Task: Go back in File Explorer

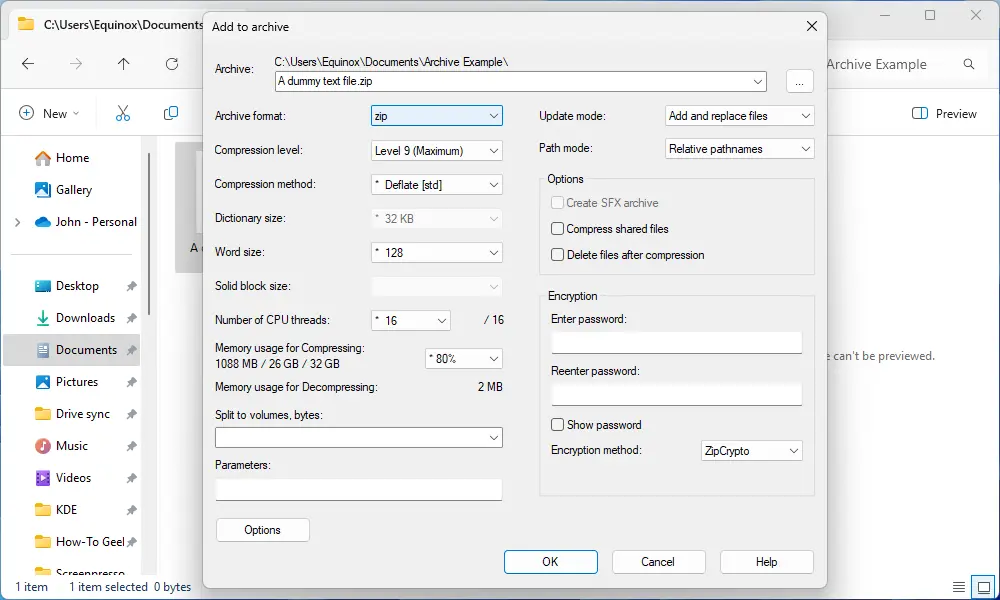Action: (27, 64)
